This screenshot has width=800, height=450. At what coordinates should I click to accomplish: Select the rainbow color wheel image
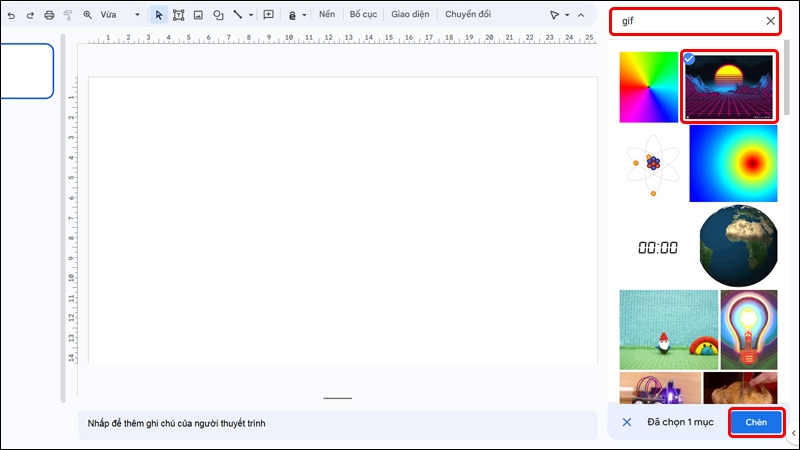648,87
